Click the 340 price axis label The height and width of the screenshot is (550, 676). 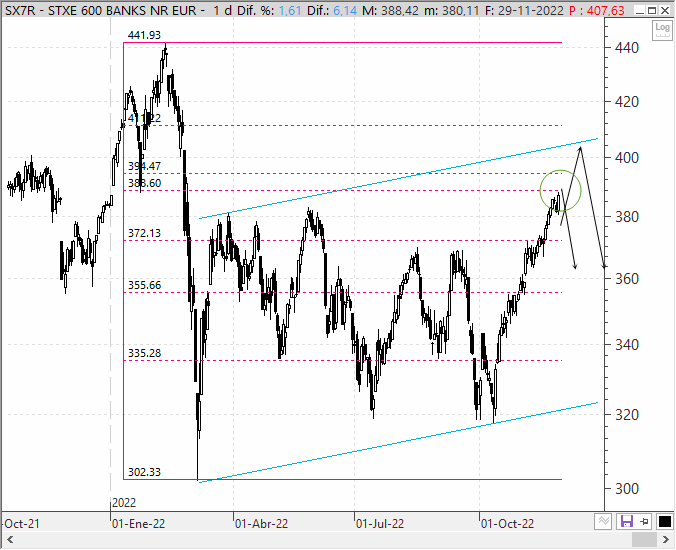[627, 345]
